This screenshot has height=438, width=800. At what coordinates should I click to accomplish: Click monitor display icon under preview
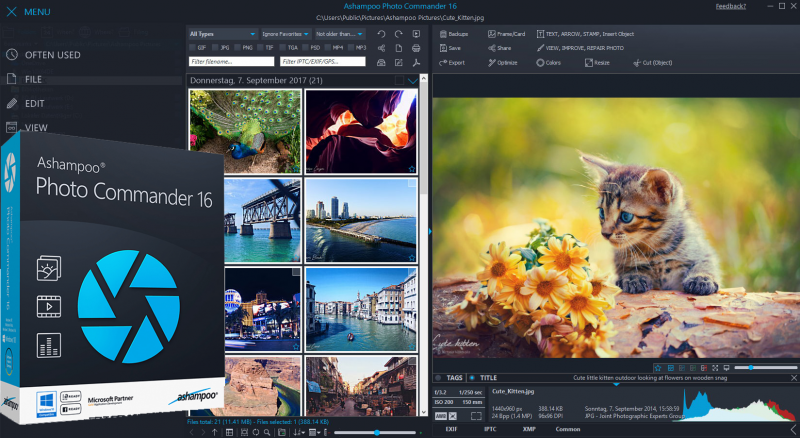tap(727, 368)
